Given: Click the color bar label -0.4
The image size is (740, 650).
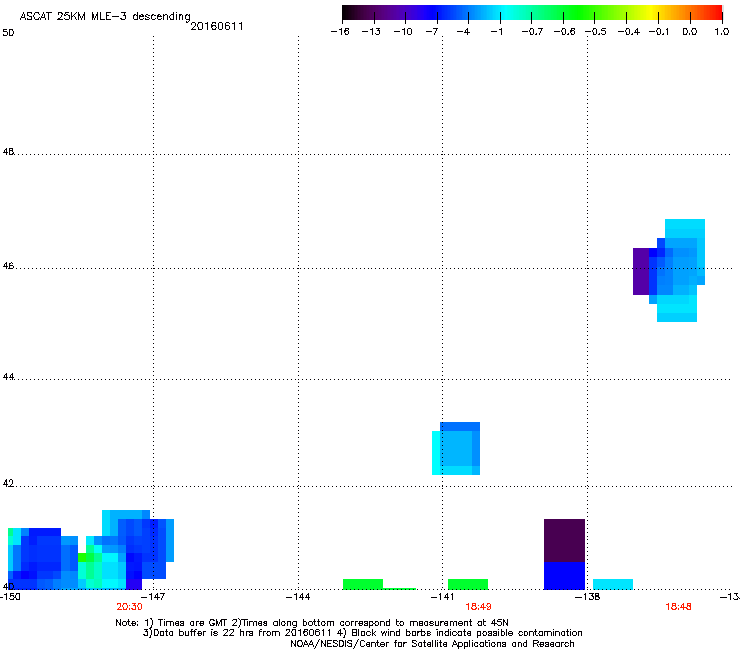Looking at the screenshot, I should [629, 32].
